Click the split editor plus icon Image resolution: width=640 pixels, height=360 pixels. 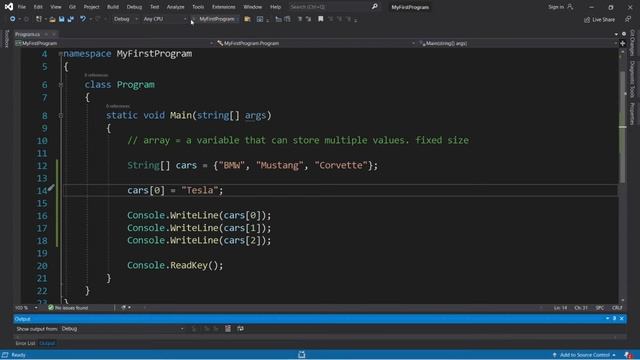622,43
